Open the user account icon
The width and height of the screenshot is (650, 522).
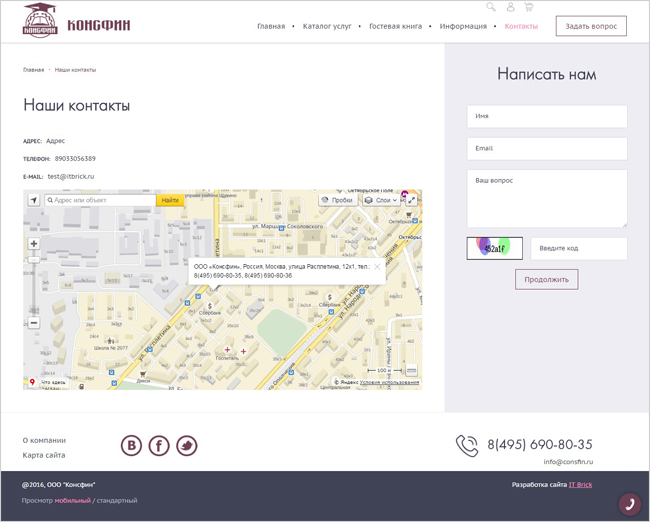(511, 7)
